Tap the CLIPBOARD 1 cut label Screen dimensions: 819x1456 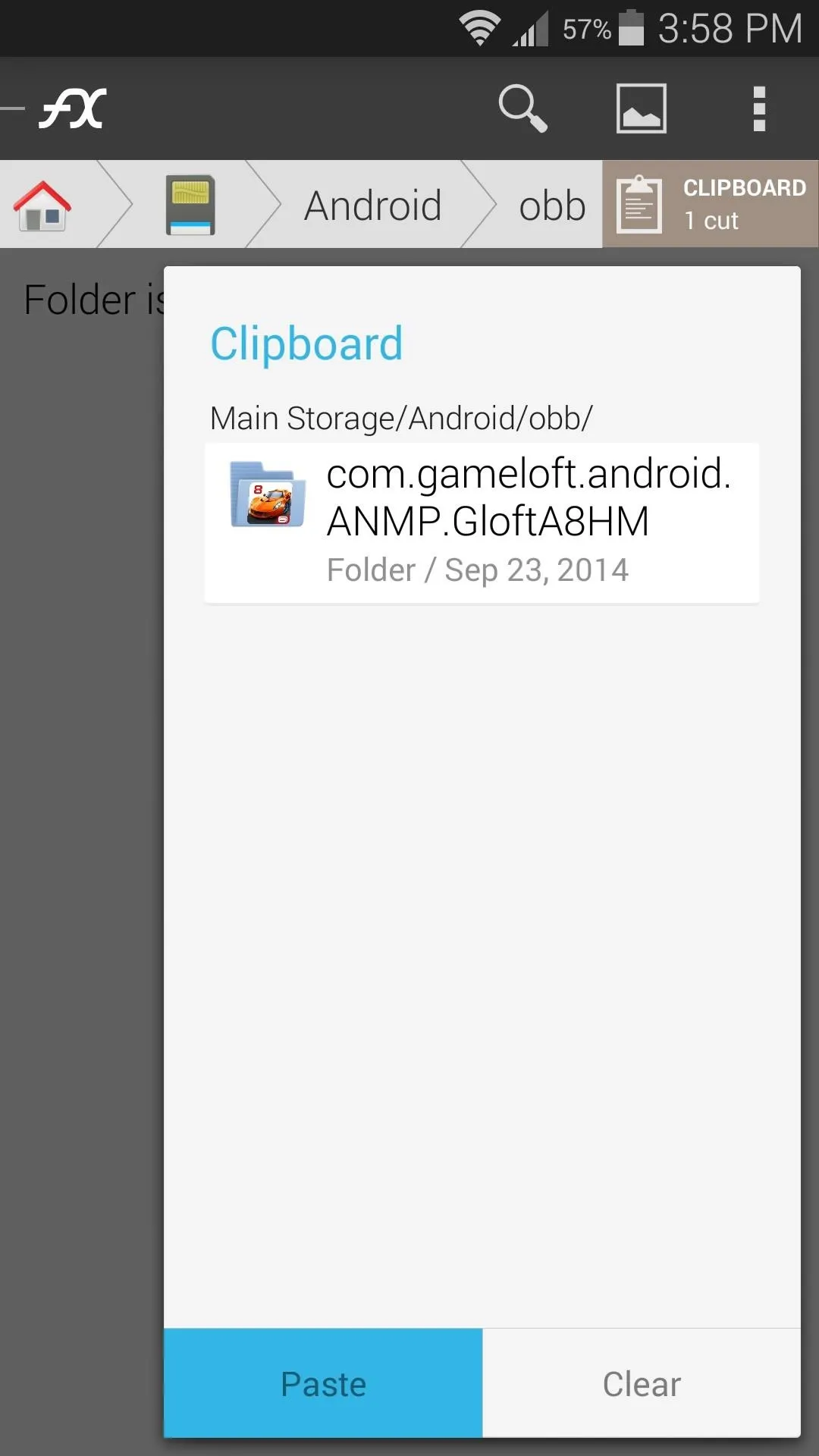(744, 204)
